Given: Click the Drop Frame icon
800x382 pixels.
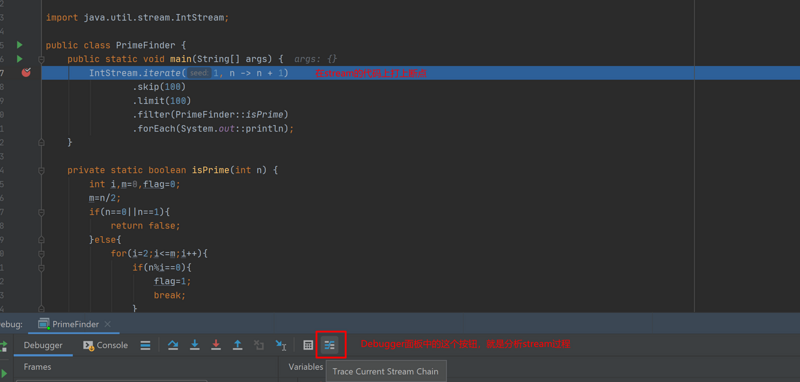Looking at the screenshot, I should click(259, 345).
